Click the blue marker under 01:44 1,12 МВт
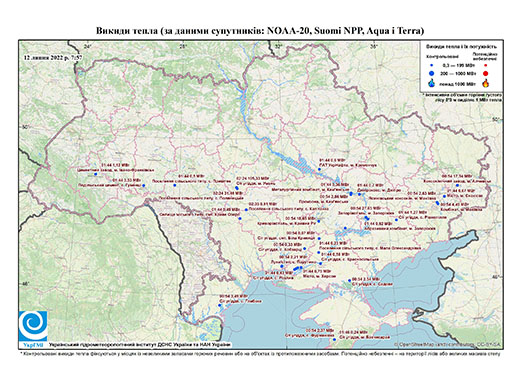 pos(95,174)
